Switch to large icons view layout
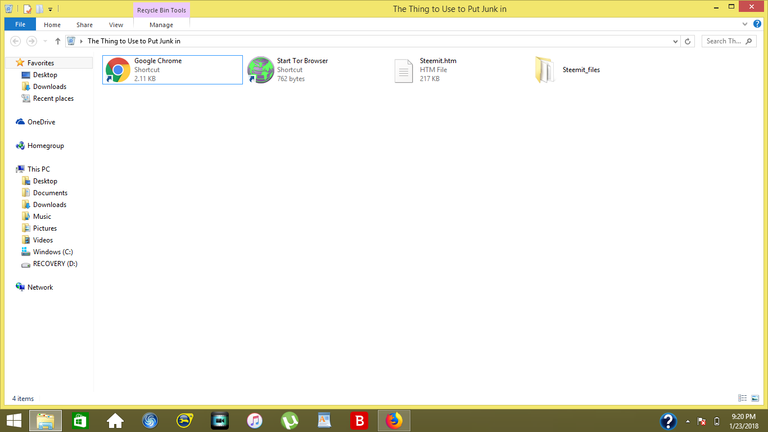768x432 pixels. point(755,398)
